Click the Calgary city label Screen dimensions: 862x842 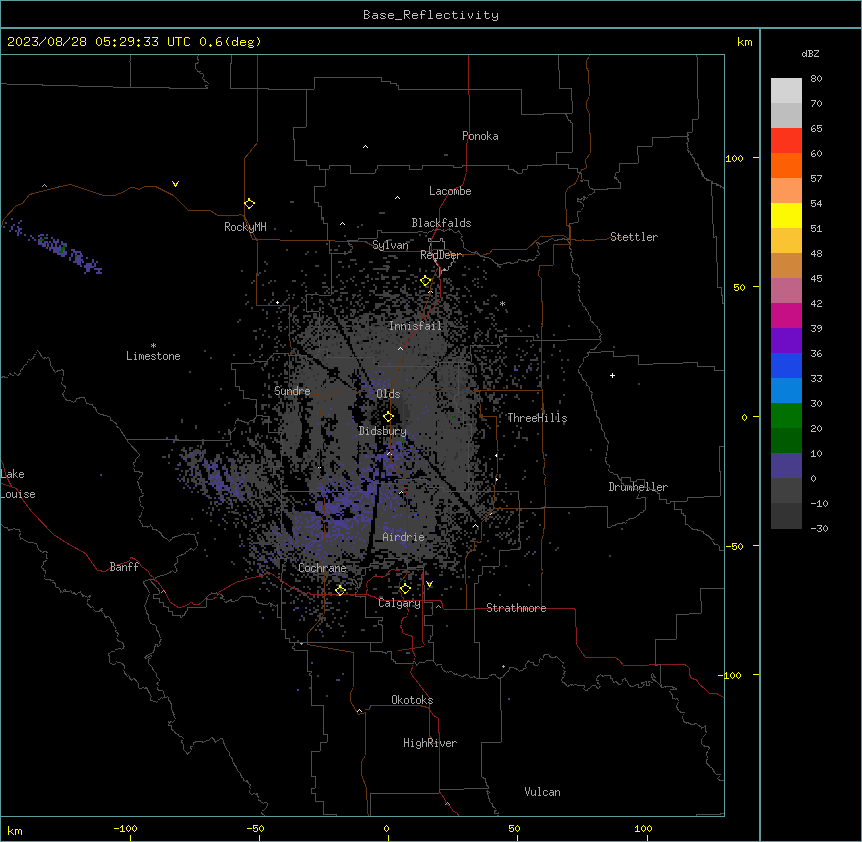point(399,603)
